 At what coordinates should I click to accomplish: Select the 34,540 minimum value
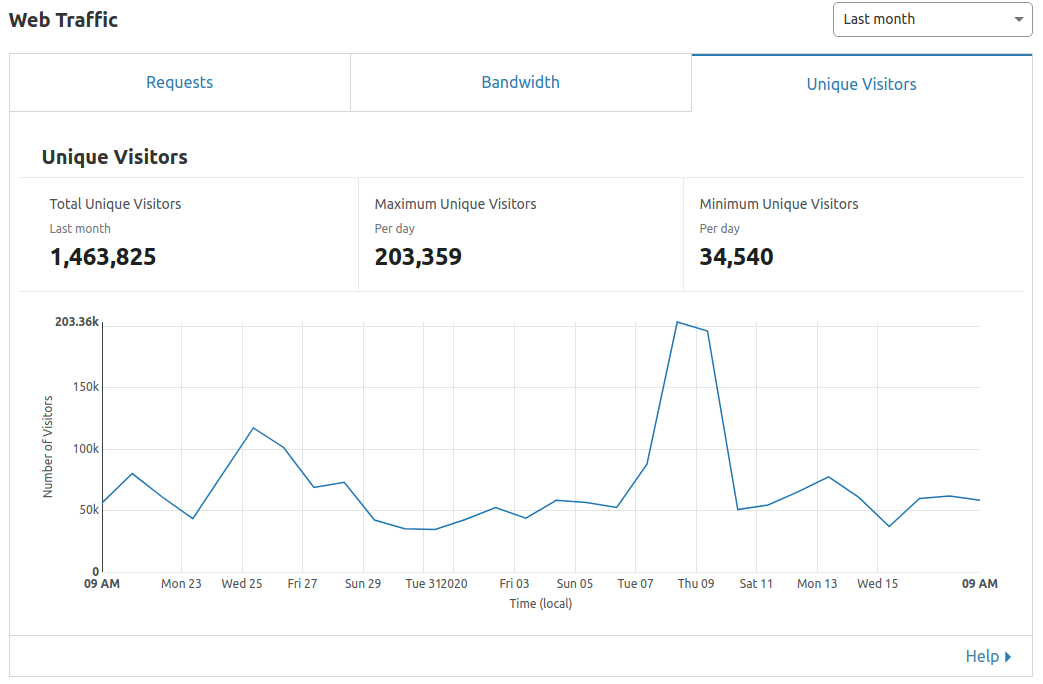click(x=736, y=257)
